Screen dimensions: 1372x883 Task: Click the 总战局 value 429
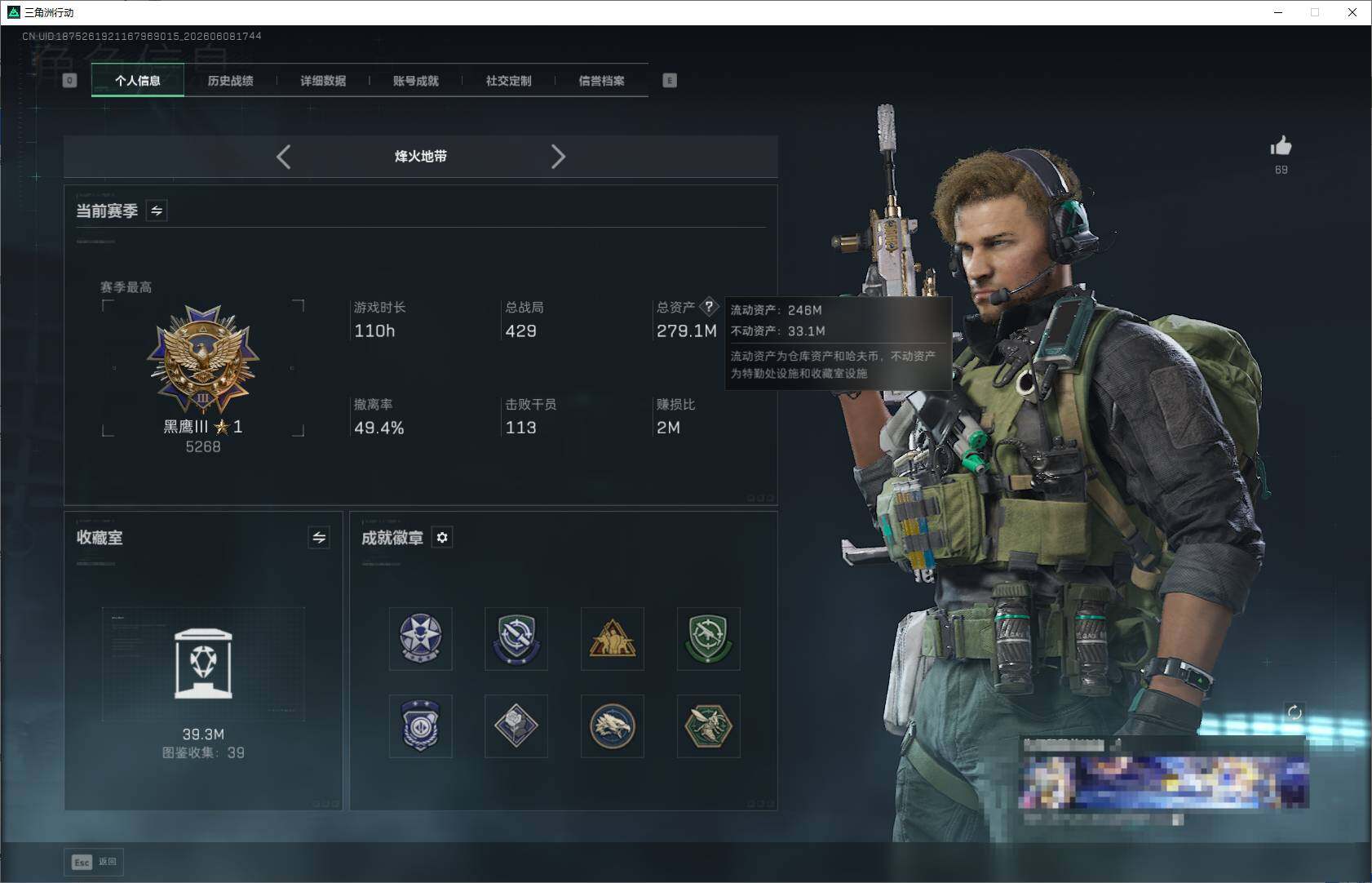pyautogui.click(x=520, y=331)
